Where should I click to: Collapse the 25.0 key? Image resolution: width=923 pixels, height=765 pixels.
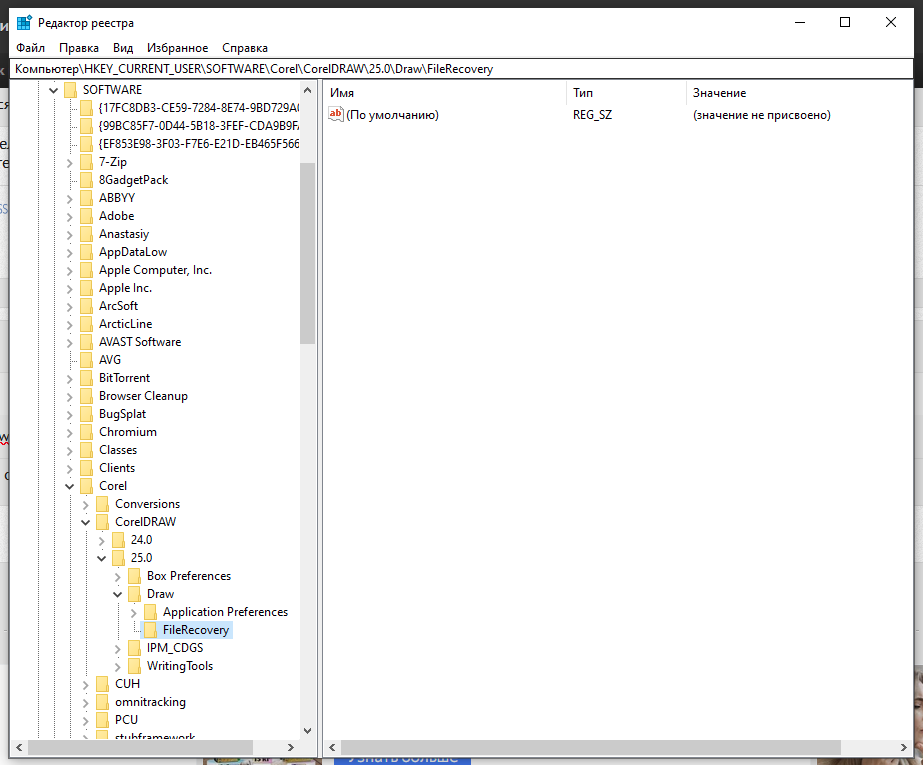pos(102,558)
